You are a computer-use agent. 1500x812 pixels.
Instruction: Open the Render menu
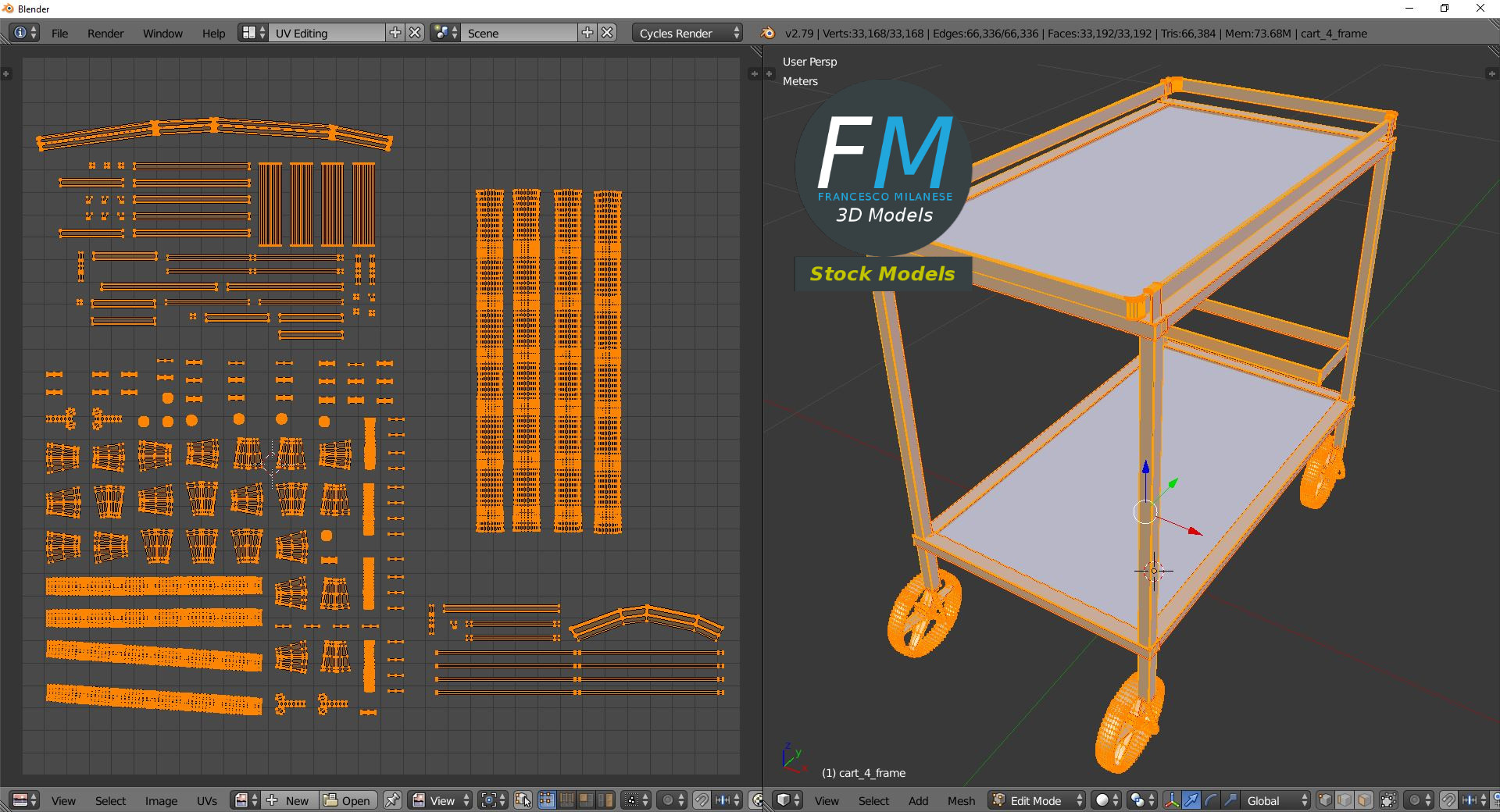(x=105, y=33)
